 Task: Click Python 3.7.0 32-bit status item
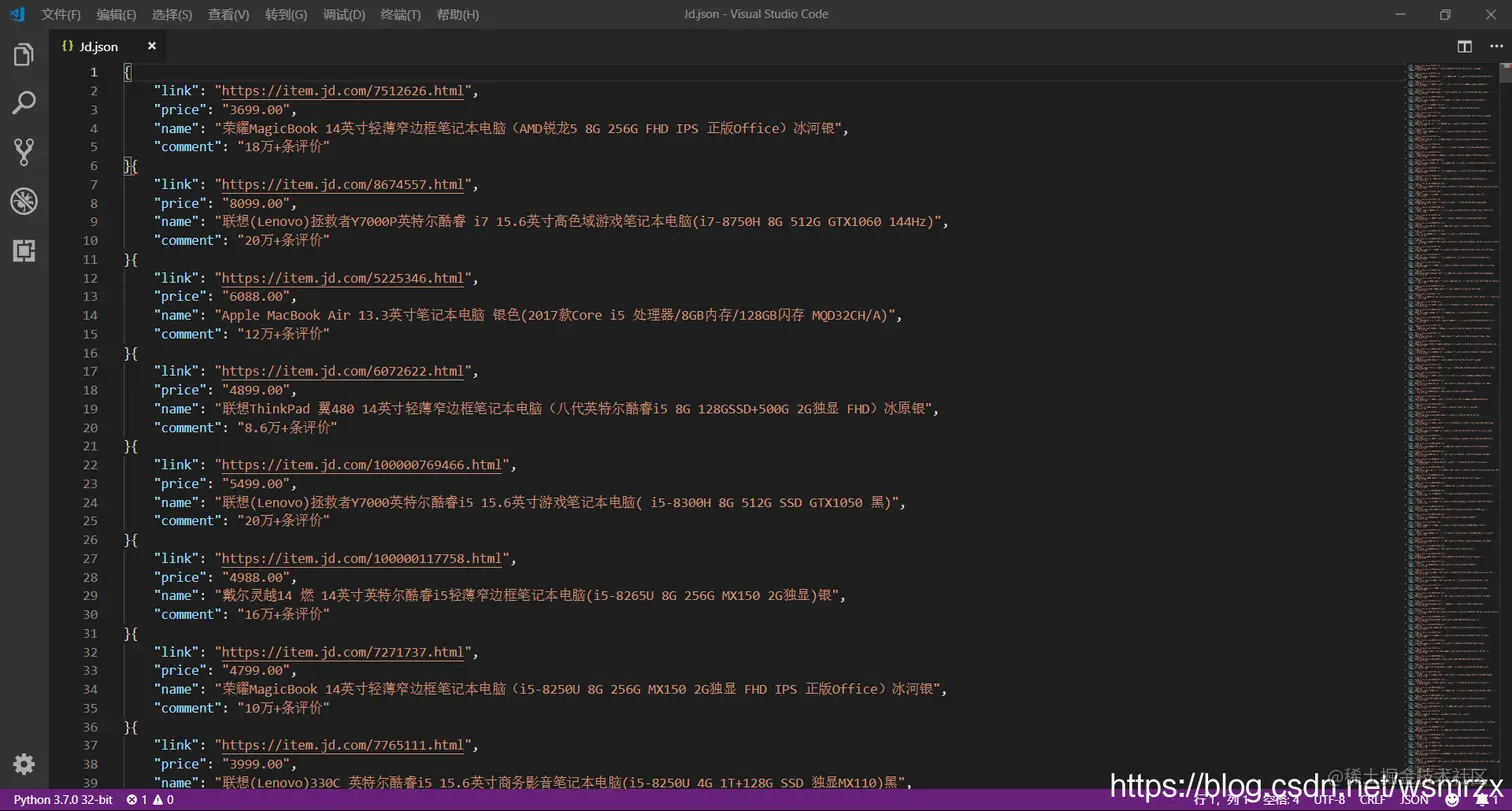coord(63,800)
